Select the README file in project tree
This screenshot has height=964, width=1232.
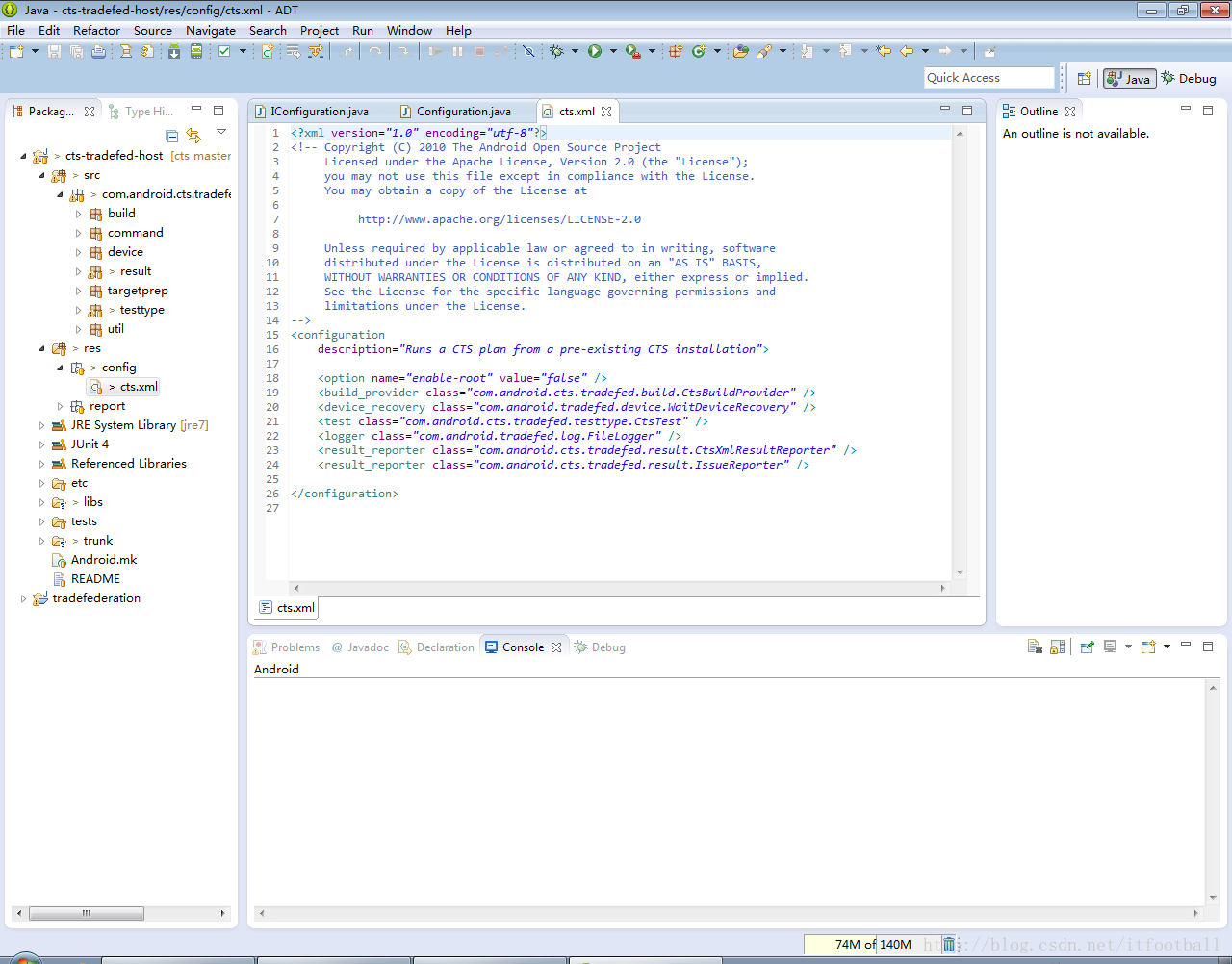click(95, 579)
